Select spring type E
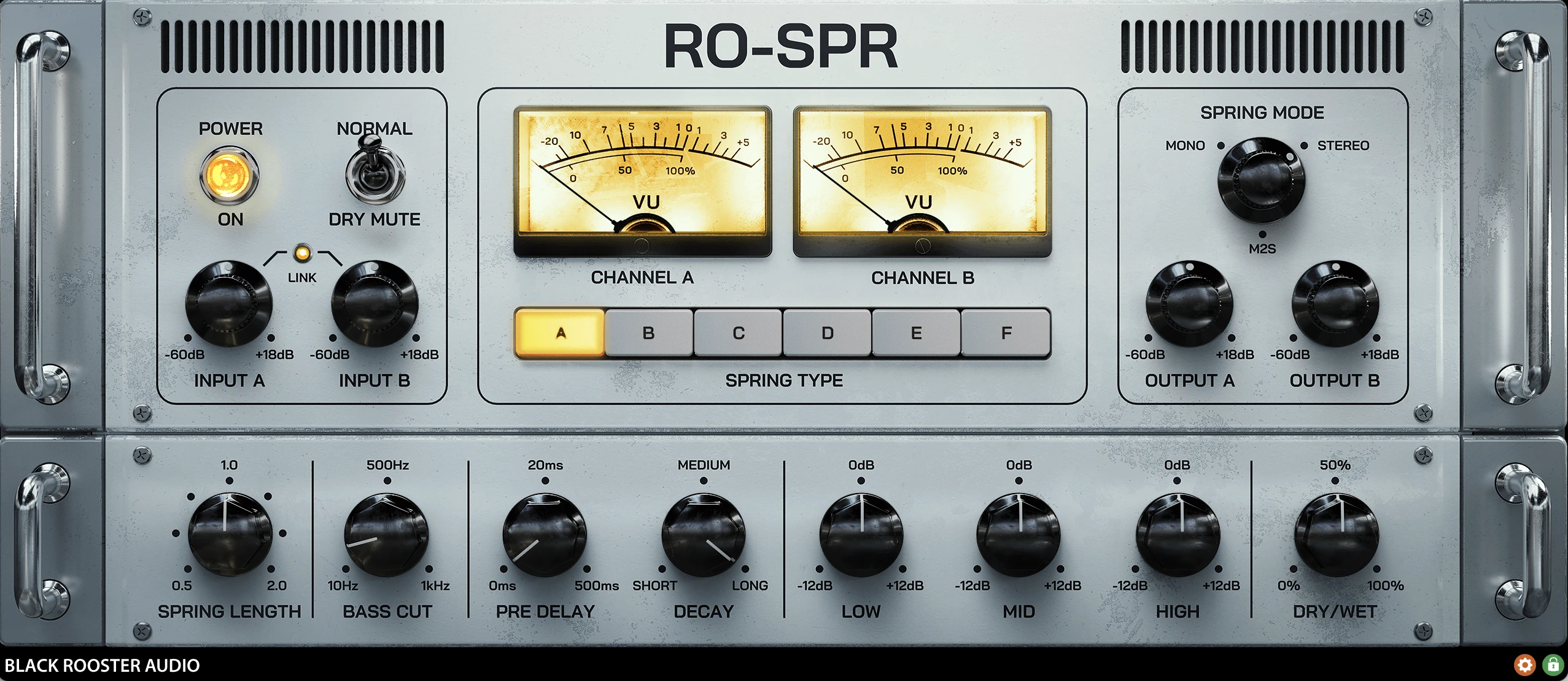The height and width of the screenshot is (681, 1568). (x=916, y=333)
